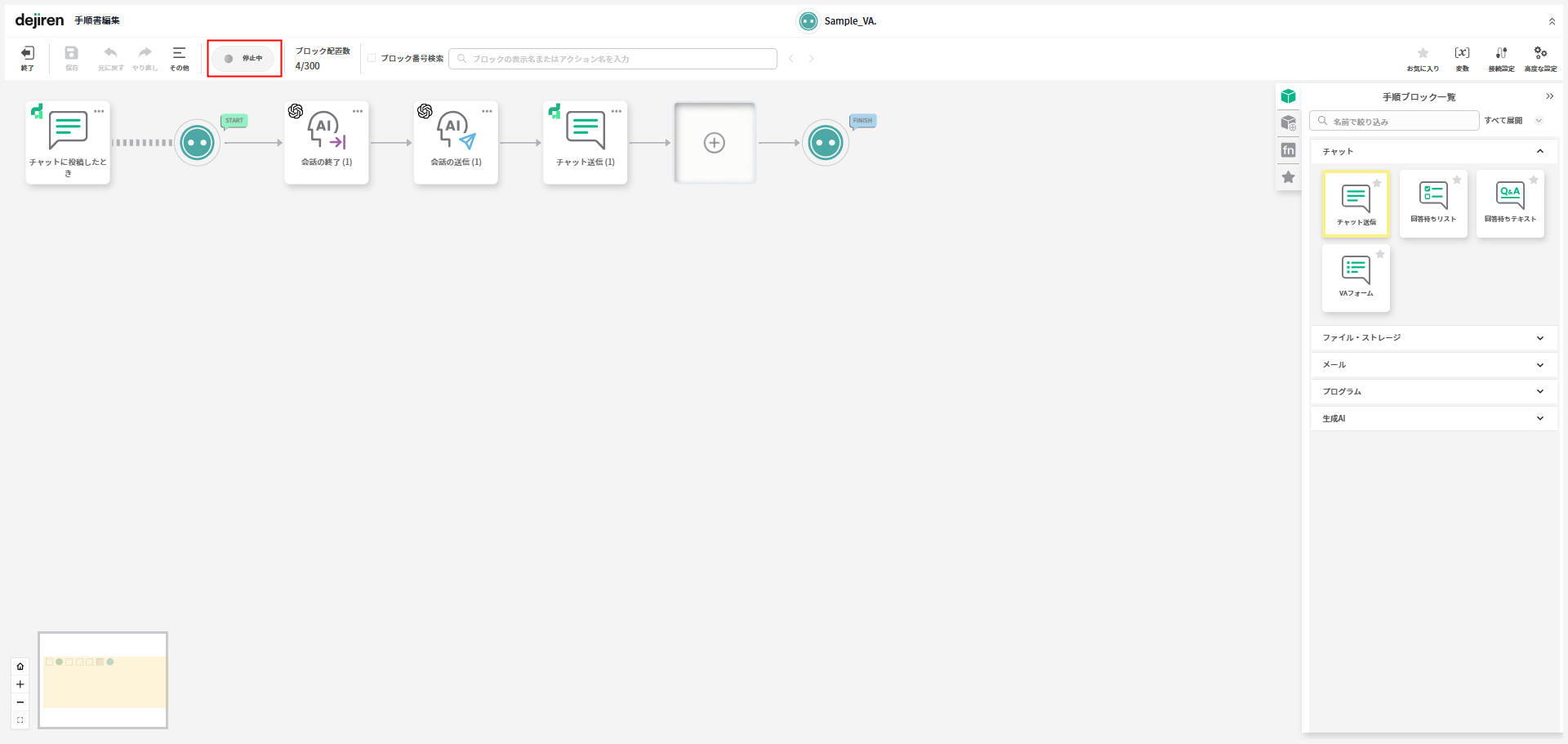Select the VAフォーム block
The width and height of the screenshot is (1568, 744).
pos(1356,278)
